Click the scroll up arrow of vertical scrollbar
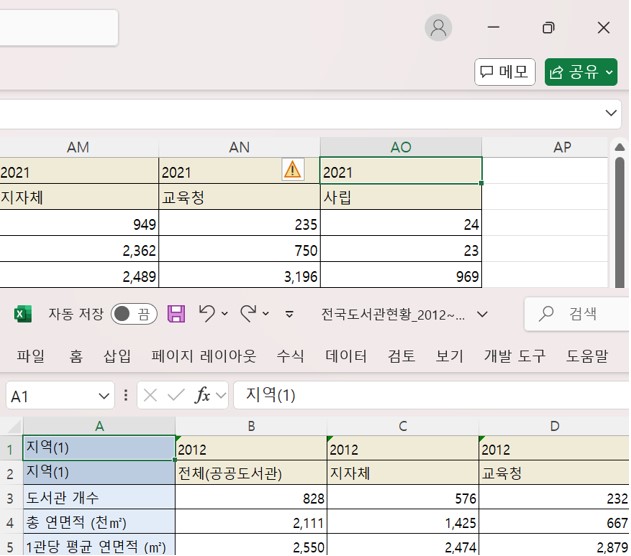Image resolution: width=631 pixels, height=556 pixels. coord(620,147)
